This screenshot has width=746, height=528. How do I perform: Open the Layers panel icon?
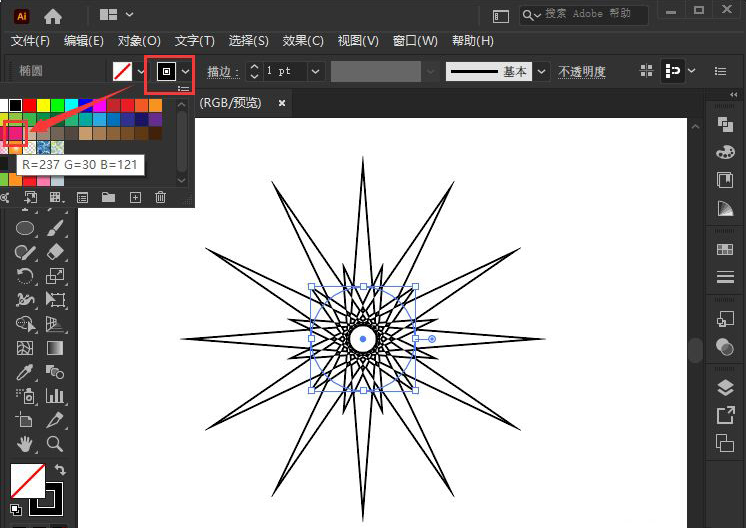(x=725, y=388)
